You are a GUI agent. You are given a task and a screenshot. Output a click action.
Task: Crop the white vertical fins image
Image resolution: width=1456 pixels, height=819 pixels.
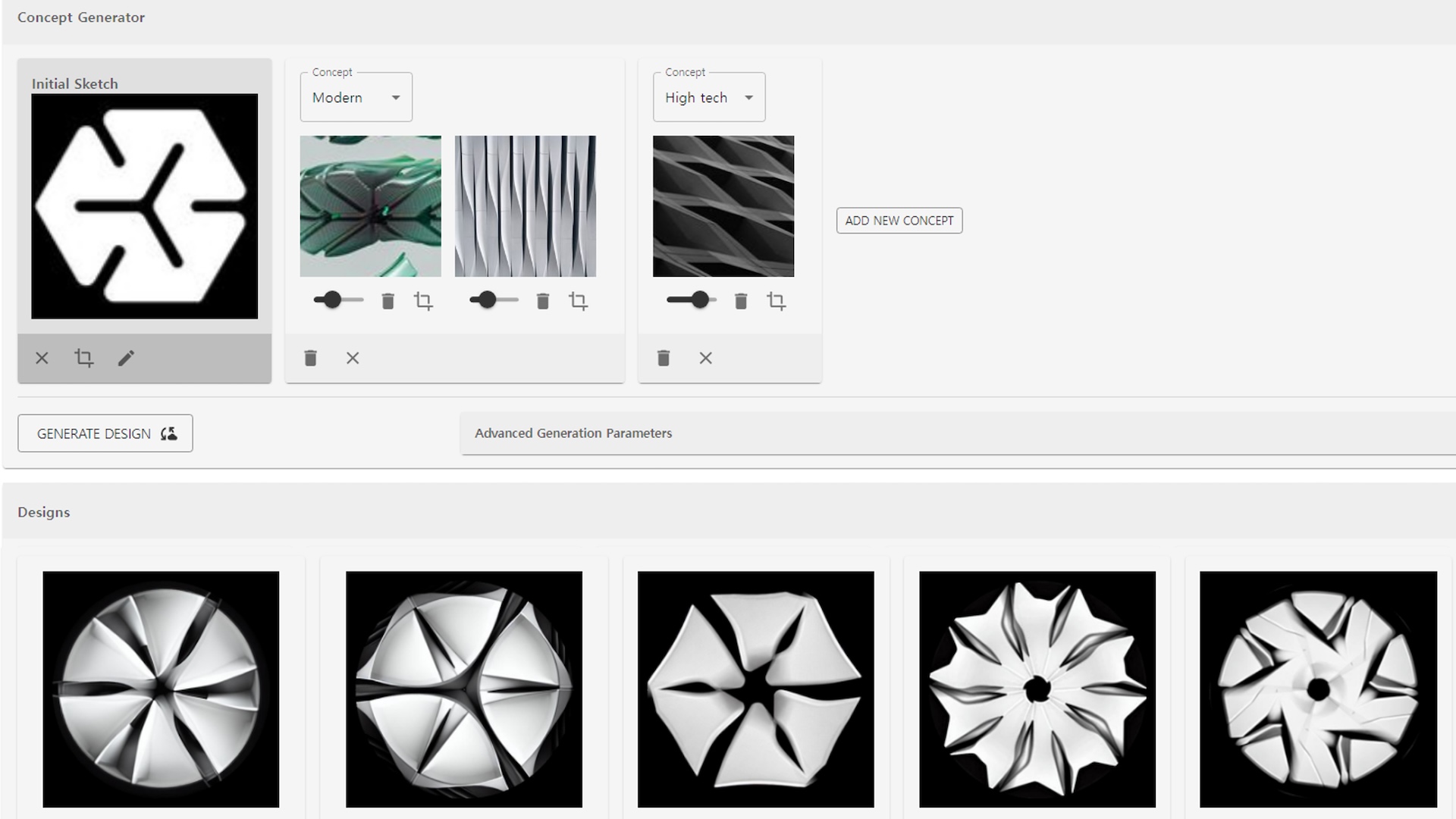tap(578, 301)
